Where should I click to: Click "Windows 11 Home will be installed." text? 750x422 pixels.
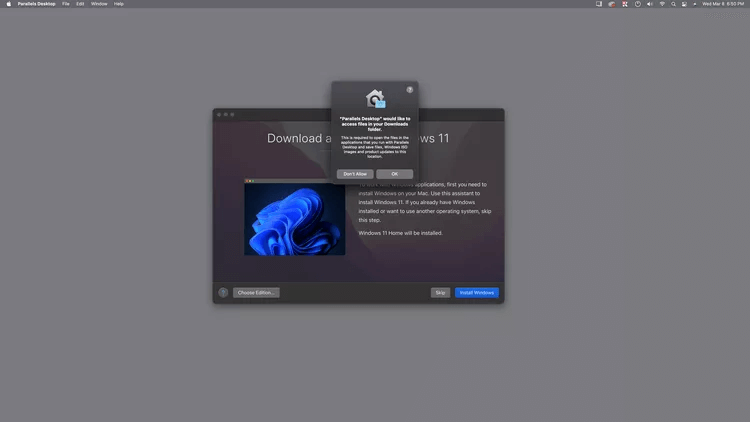[x=400, y=233]
